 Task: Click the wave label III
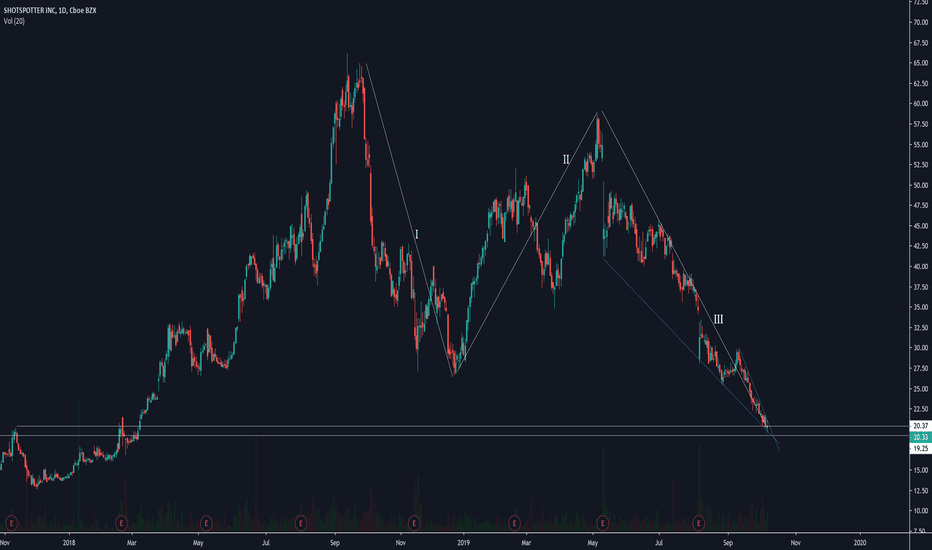pyautogui.click(x=718, y=319)
